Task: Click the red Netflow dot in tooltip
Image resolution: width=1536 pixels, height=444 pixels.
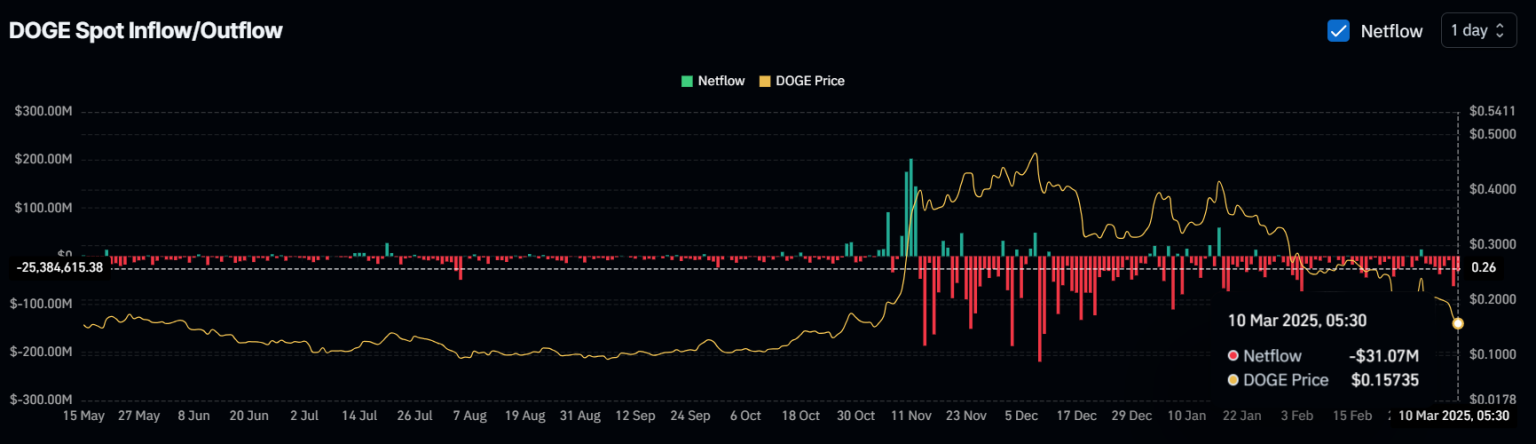Action: [1232, 355]
